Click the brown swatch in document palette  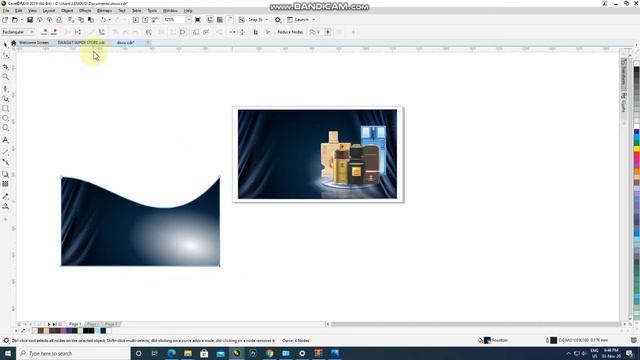[40, 331]
